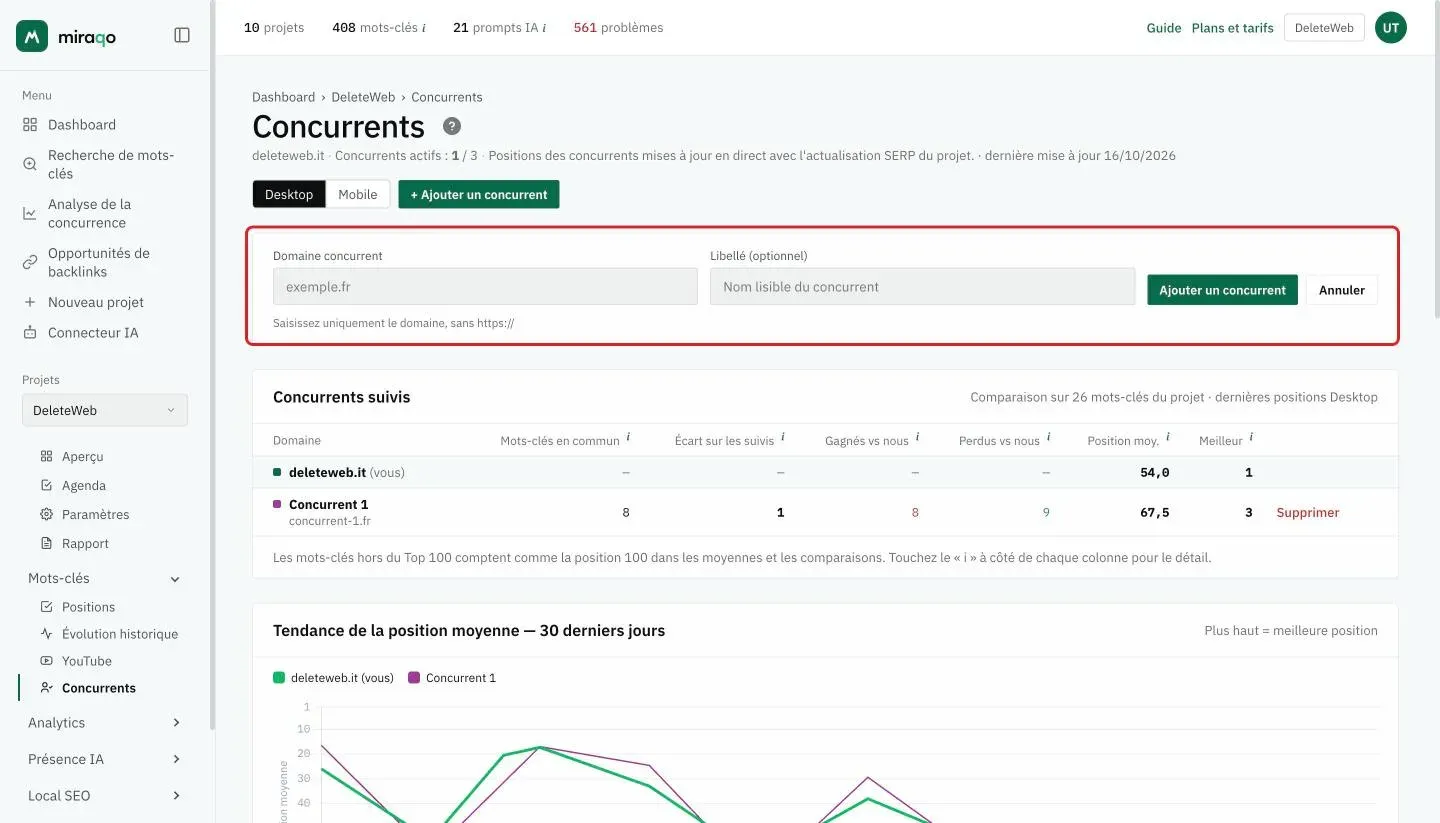Image resolution: width=1440 pixels, height=823 pixels.
Task: Go to Dashboard breadcrumb link
Action: [283, 97]
